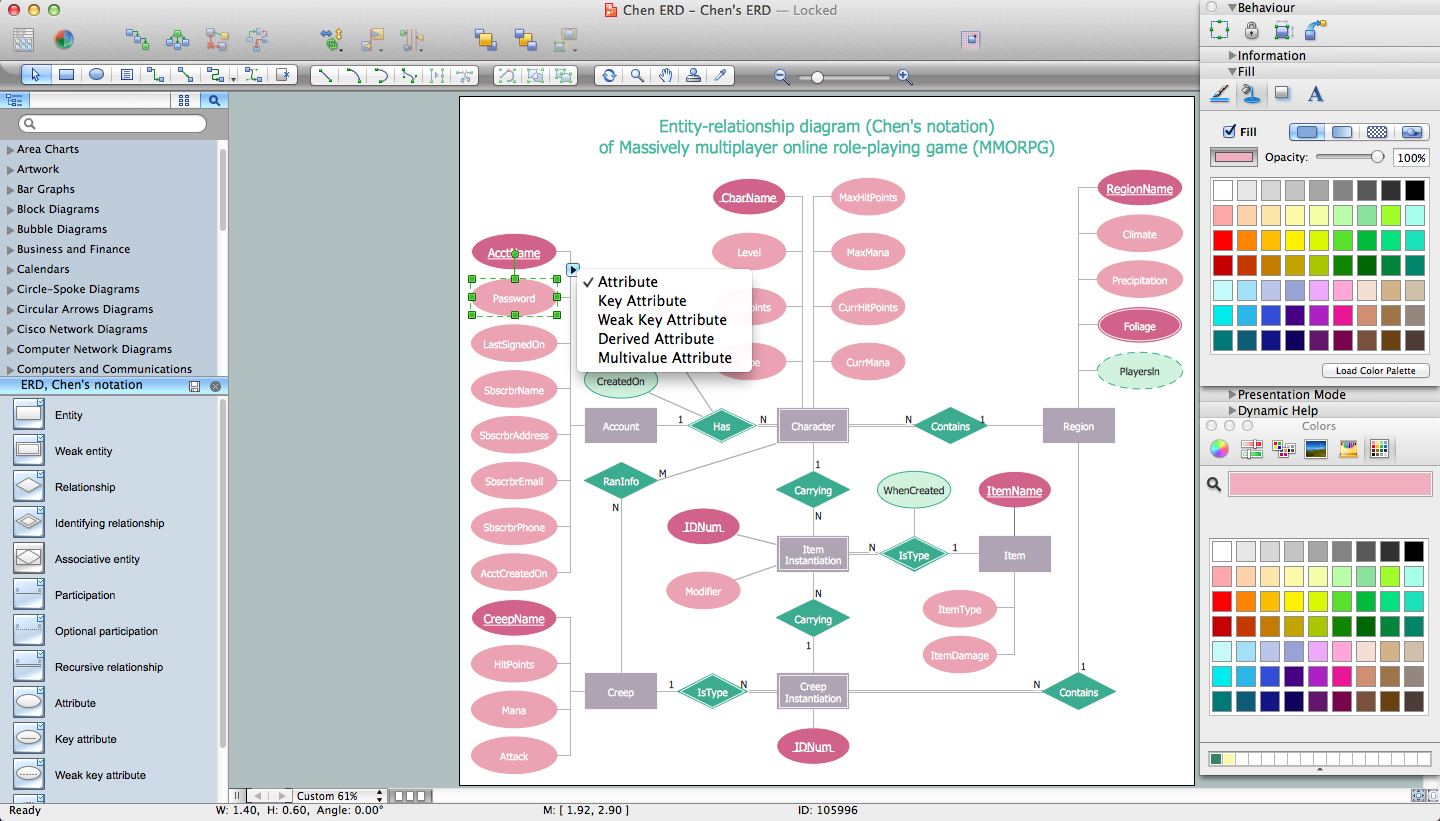Pick the eyedropper tool in toolbar
This screenshot has width=1440, height=821.
719,75
